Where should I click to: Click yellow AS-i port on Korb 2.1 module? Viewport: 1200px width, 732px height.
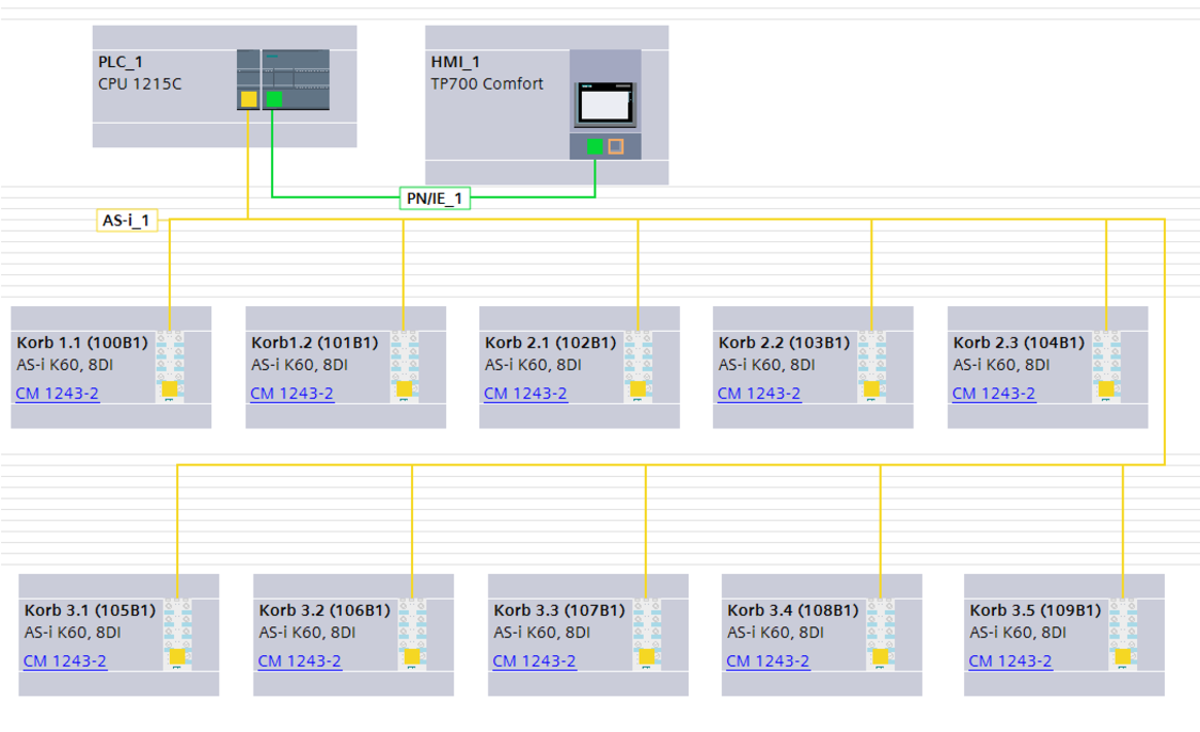(x=638, y=388)
